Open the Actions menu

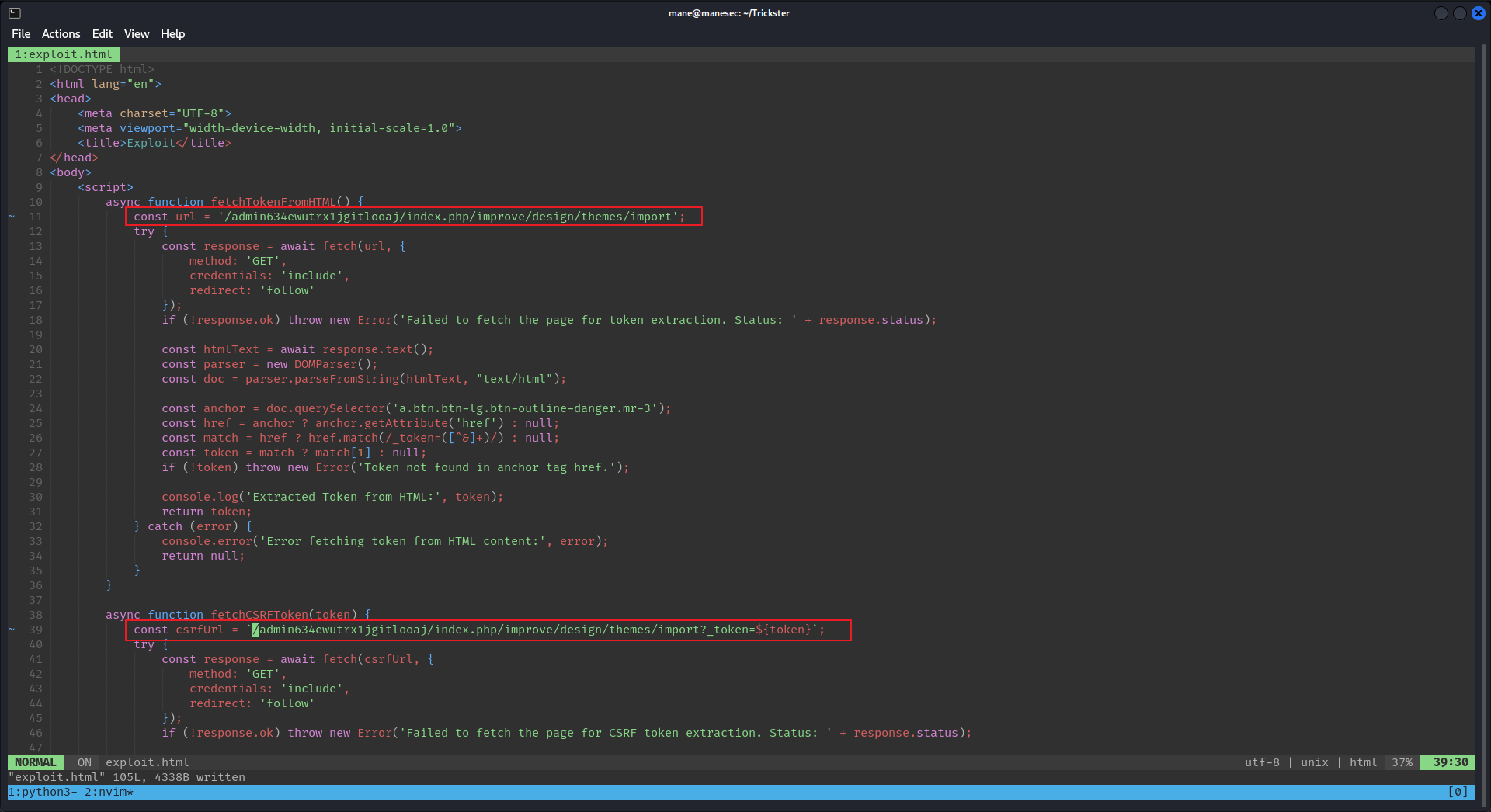pos(61,34)
